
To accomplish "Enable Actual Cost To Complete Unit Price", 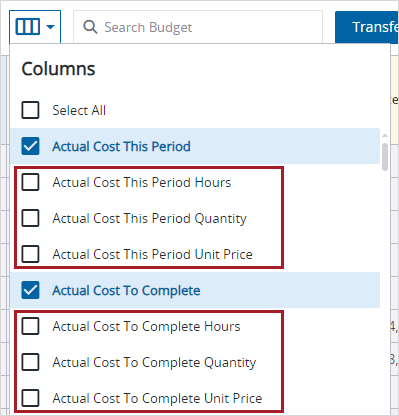I will click(x=30, y=398).
